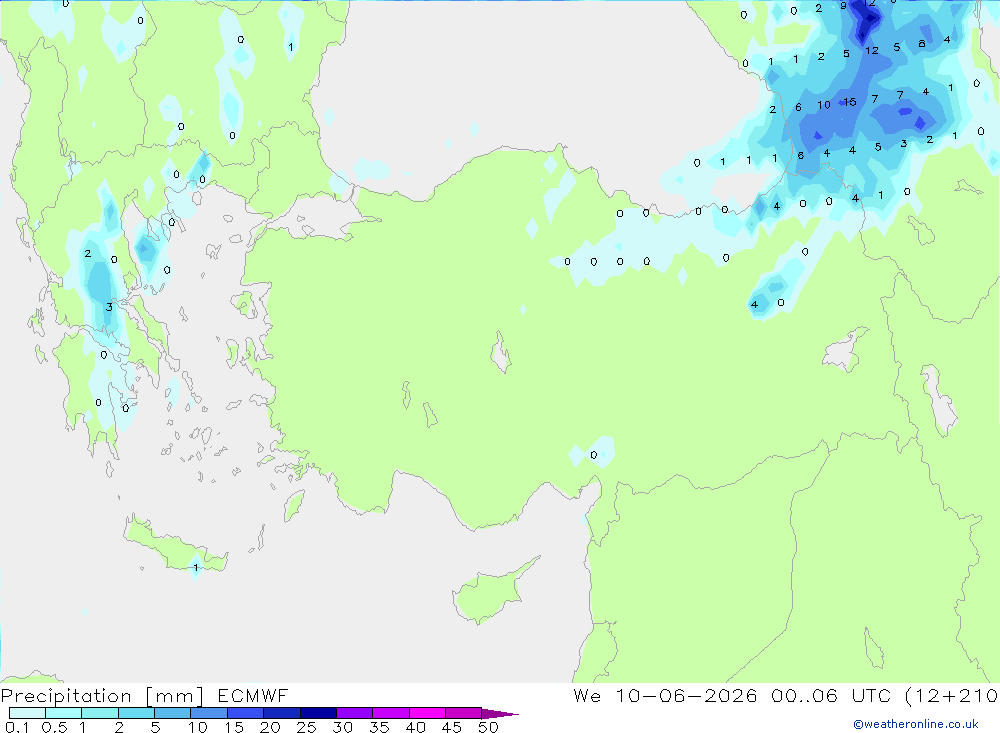The image size is (1000, 733).
Task: Click the '50' legend label
Action: click(x=488, y=727)
